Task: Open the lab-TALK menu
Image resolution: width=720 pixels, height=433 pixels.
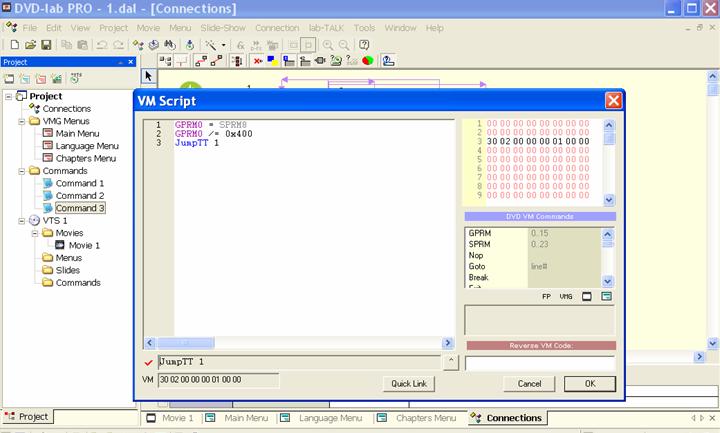Action: 326,28
